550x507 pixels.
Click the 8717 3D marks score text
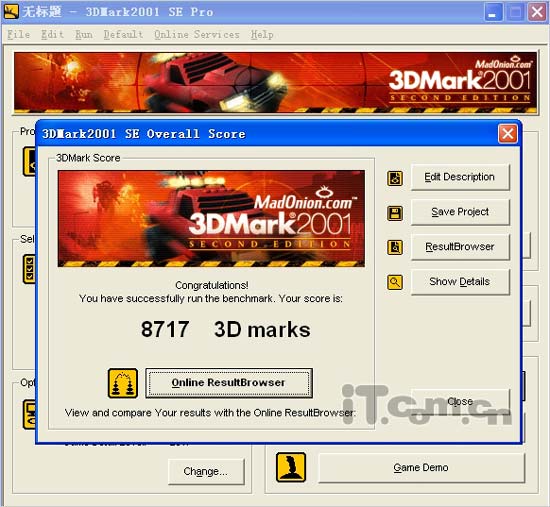(226, 329)
